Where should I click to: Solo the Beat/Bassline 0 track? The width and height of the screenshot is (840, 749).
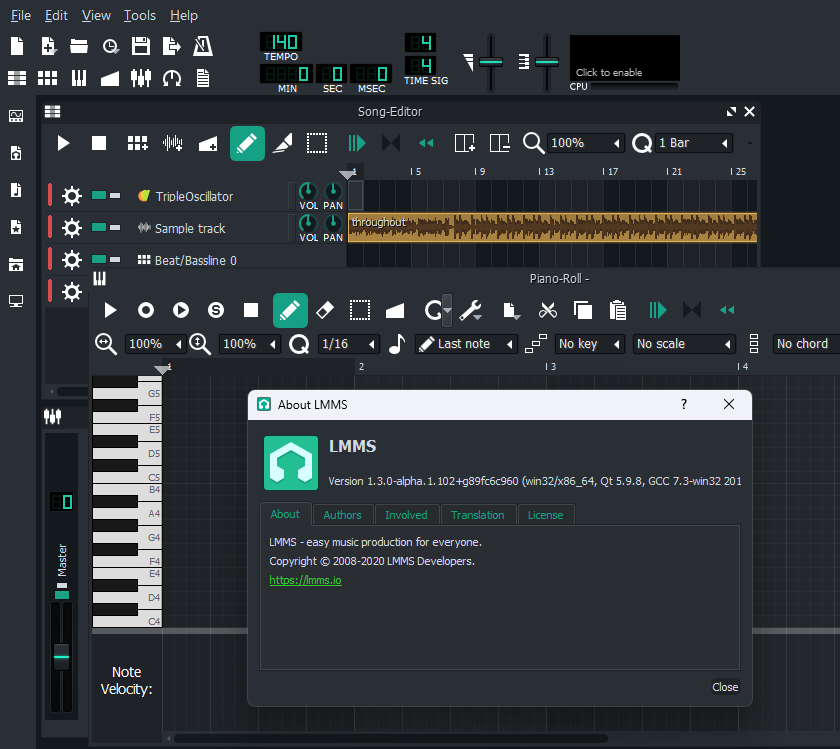(x=115, y=259)
